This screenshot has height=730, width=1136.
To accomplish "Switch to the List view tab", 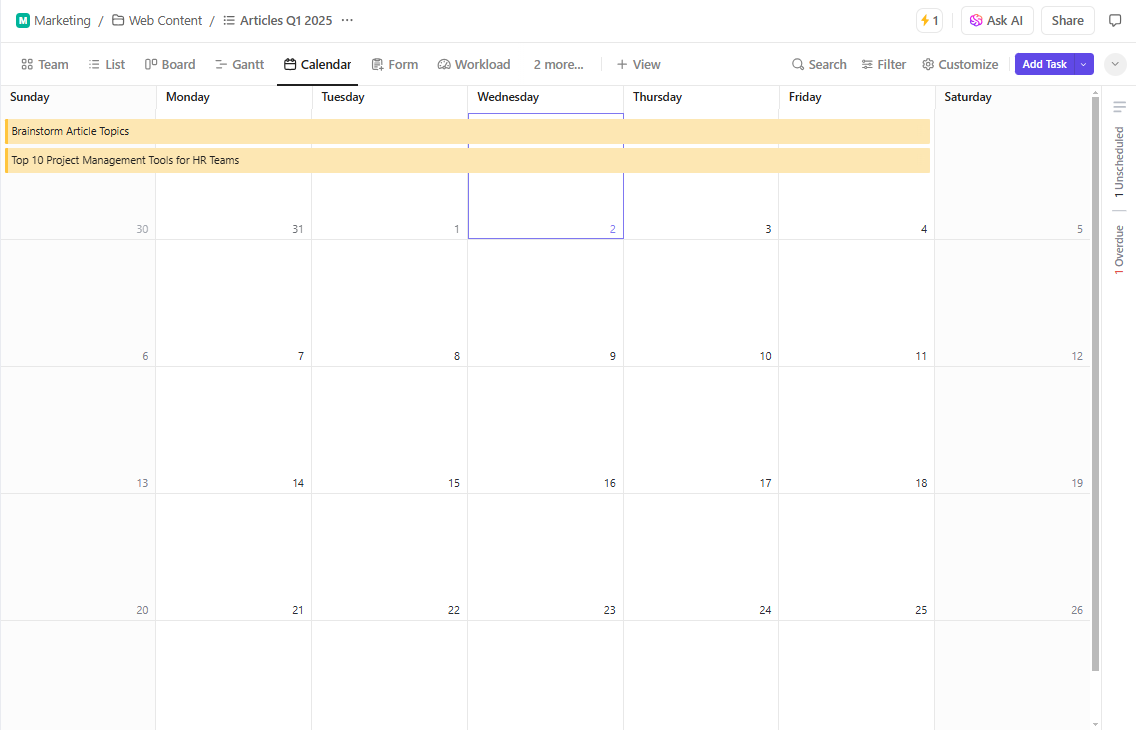I will pos(106,64).
